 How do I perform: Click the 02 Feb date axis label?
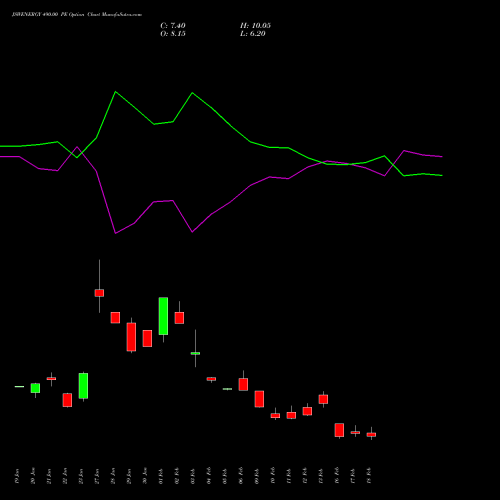click(x=177, y=476)
